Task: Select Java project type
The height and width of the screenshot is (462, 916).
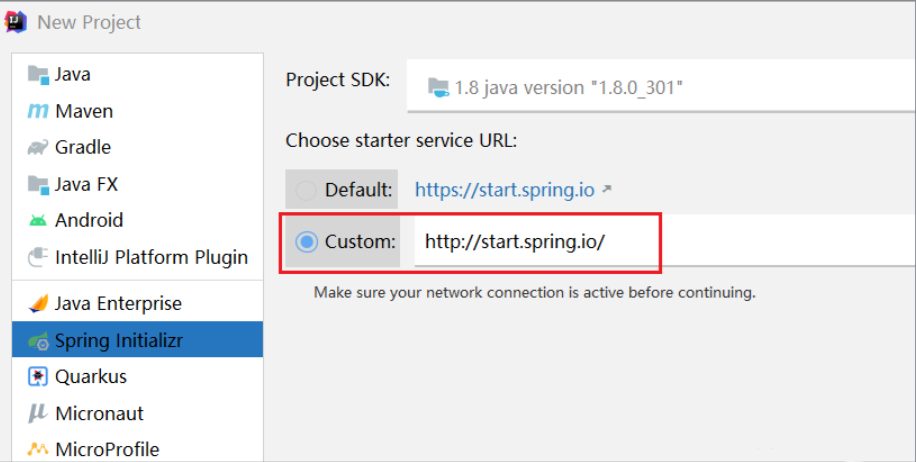Action: [137, 75]
